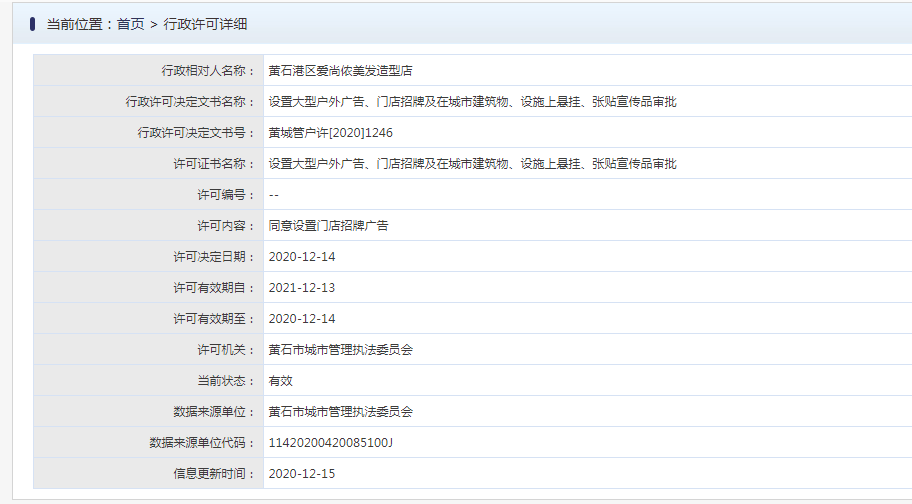Select the 行政许可决定文书名称 value text
Screen dimensions: 912x504
pos(472,102)
